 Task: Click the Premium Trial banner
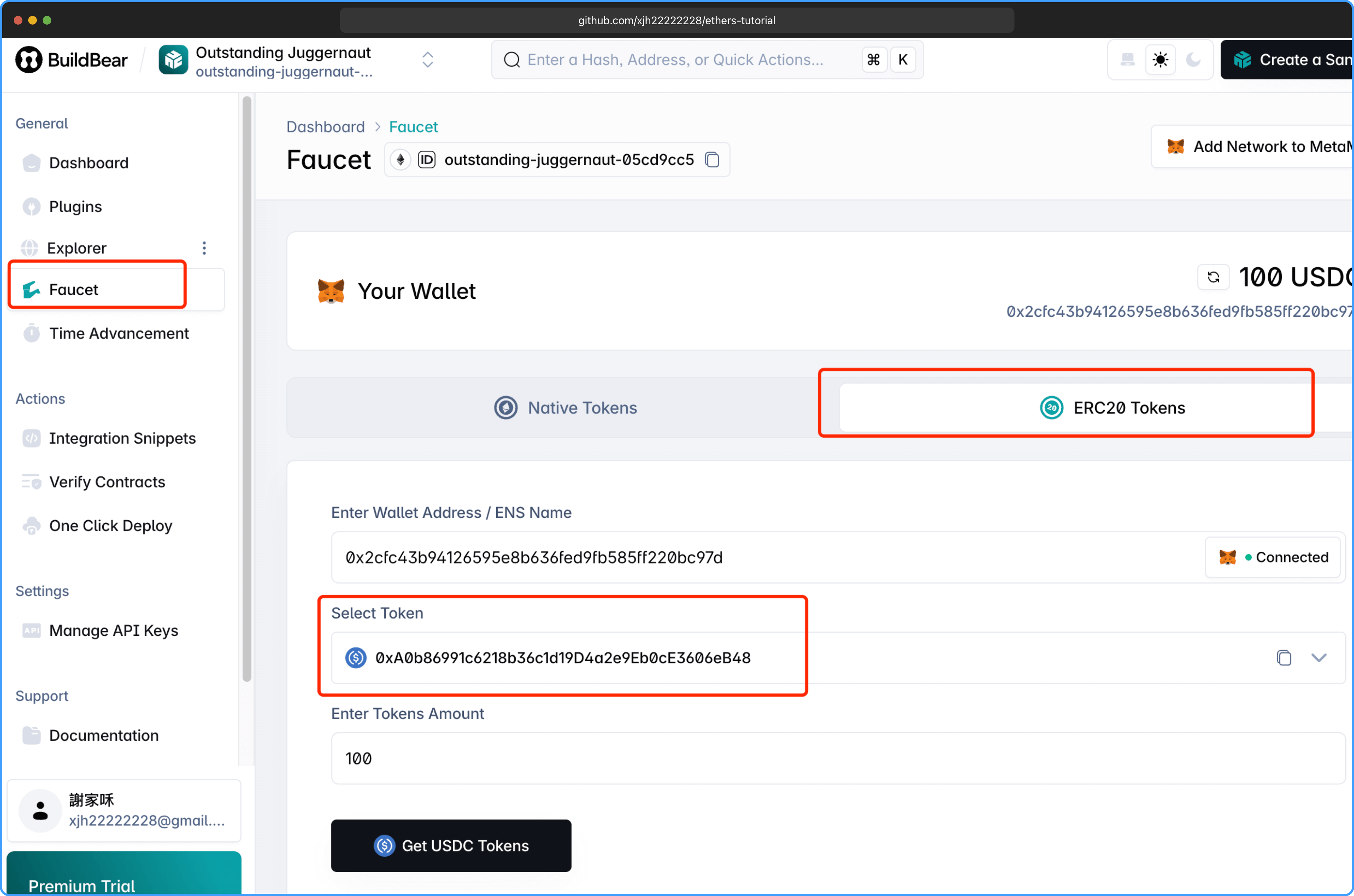124,873
